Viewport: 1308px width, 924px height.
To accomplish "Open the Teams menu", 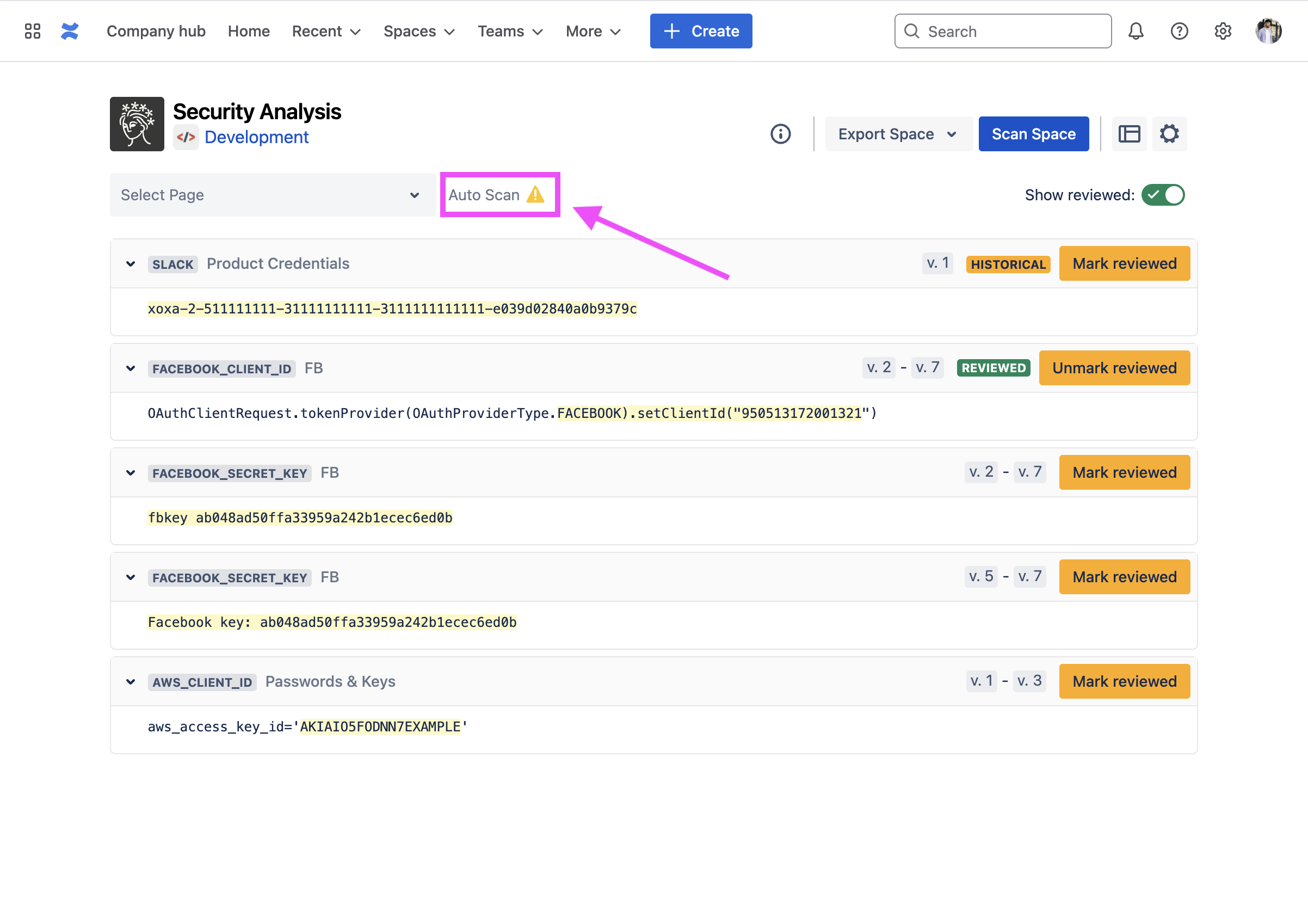I will 510,31.
